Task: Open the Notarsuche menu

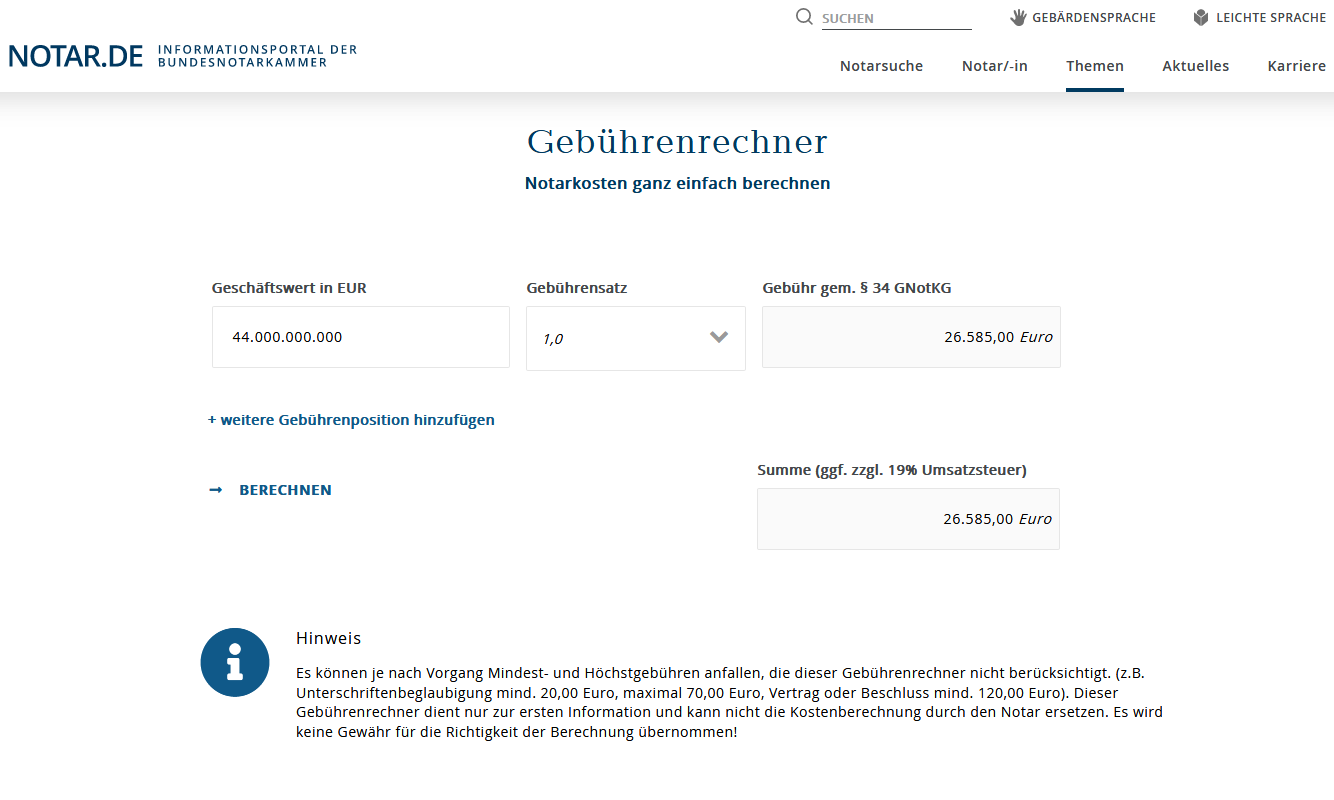Action: 881,66
